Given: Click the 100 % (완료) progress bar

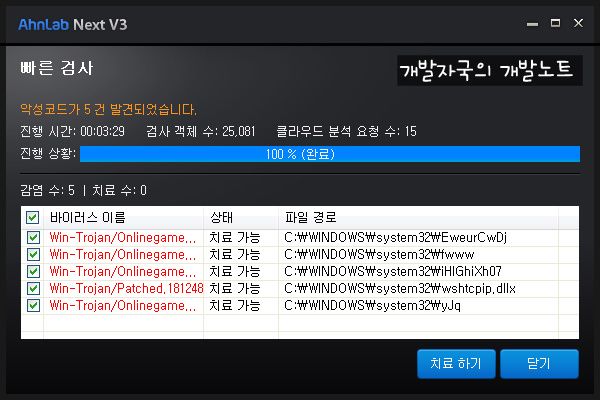Looking at the screenshot, I should tap(330, 154).
